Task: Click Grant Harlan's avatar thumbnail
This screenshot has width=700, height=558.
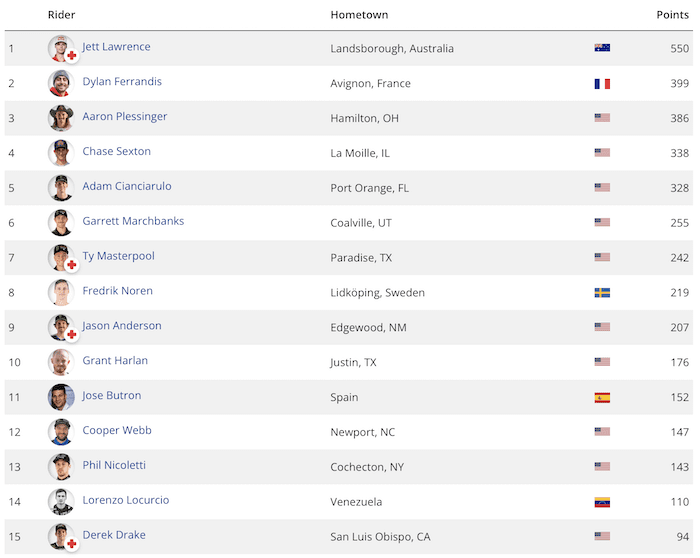Action: (61, 362)
